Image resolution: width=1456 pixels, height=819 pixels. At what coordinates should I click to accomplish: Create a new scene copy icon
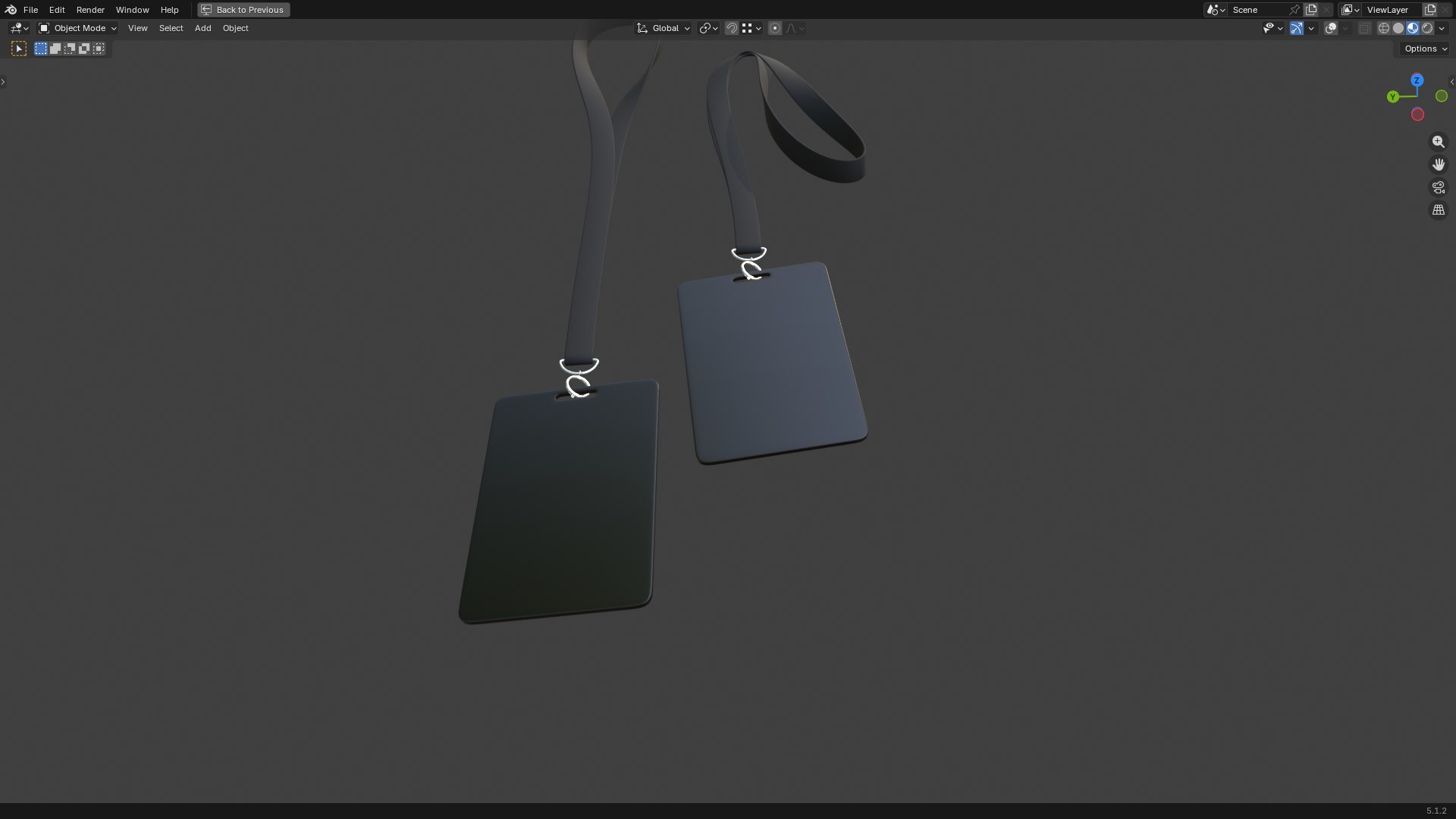(1311, 10)
